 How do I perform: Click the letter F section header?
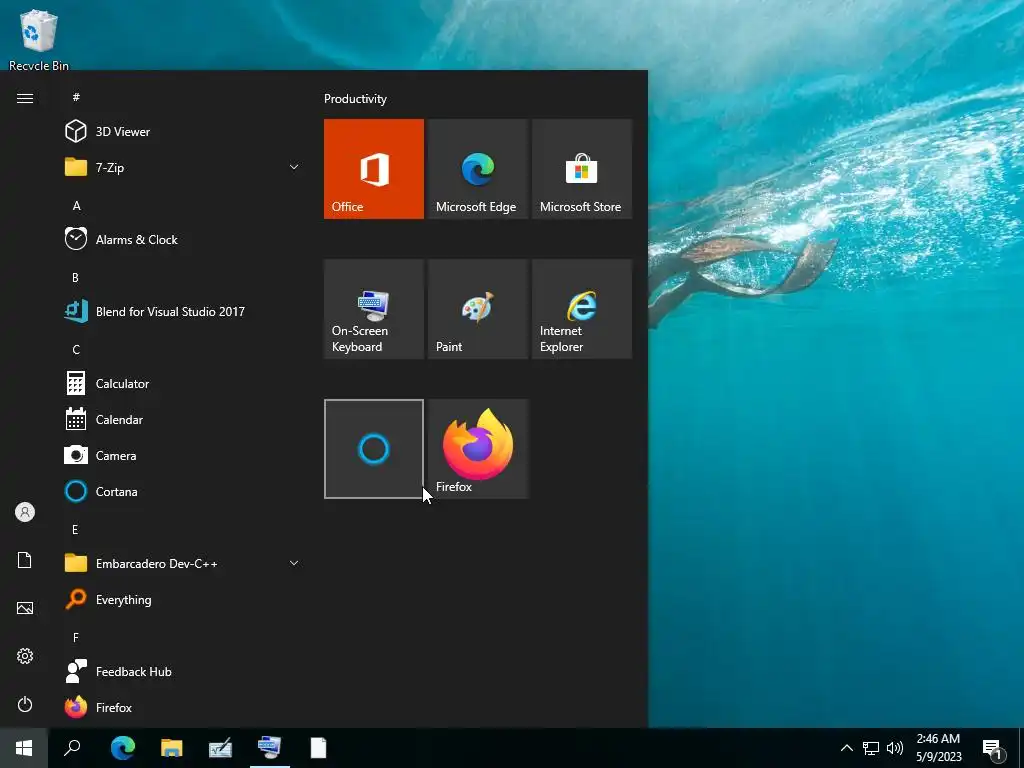(76, 637)
